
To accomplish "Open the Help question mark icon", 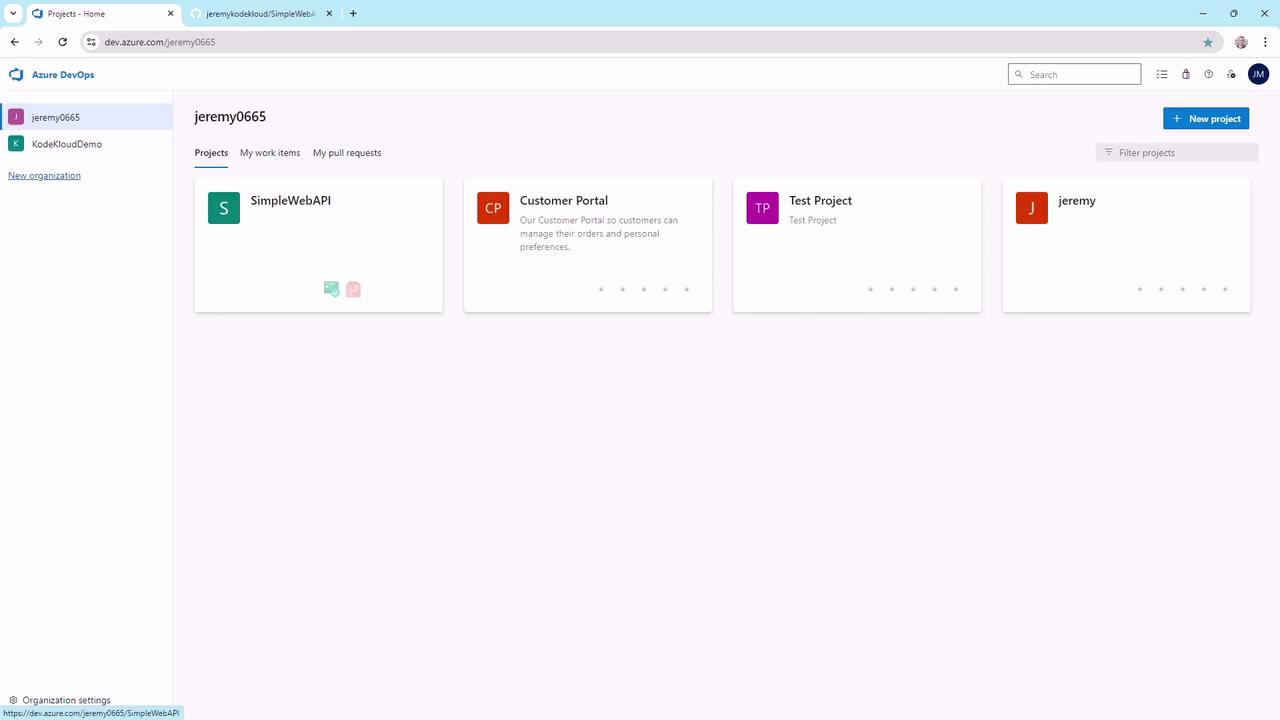I will (x=1208, y=74).
